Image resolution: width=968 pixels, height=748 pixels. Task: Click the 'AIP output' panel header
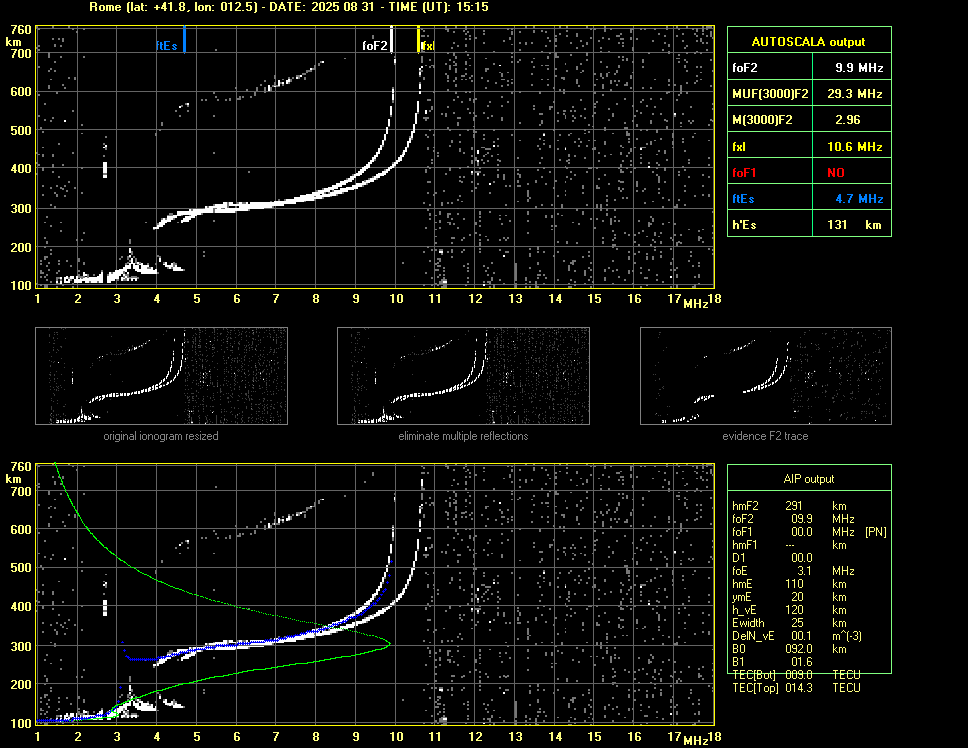point(809,479)
